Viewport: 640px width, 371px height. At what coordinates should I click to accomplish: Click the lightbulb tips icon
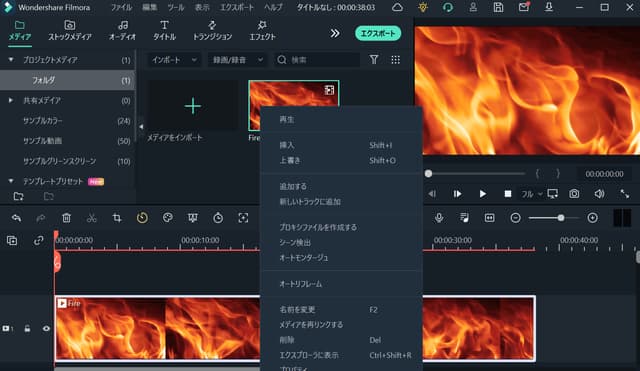tap(423, 7)
